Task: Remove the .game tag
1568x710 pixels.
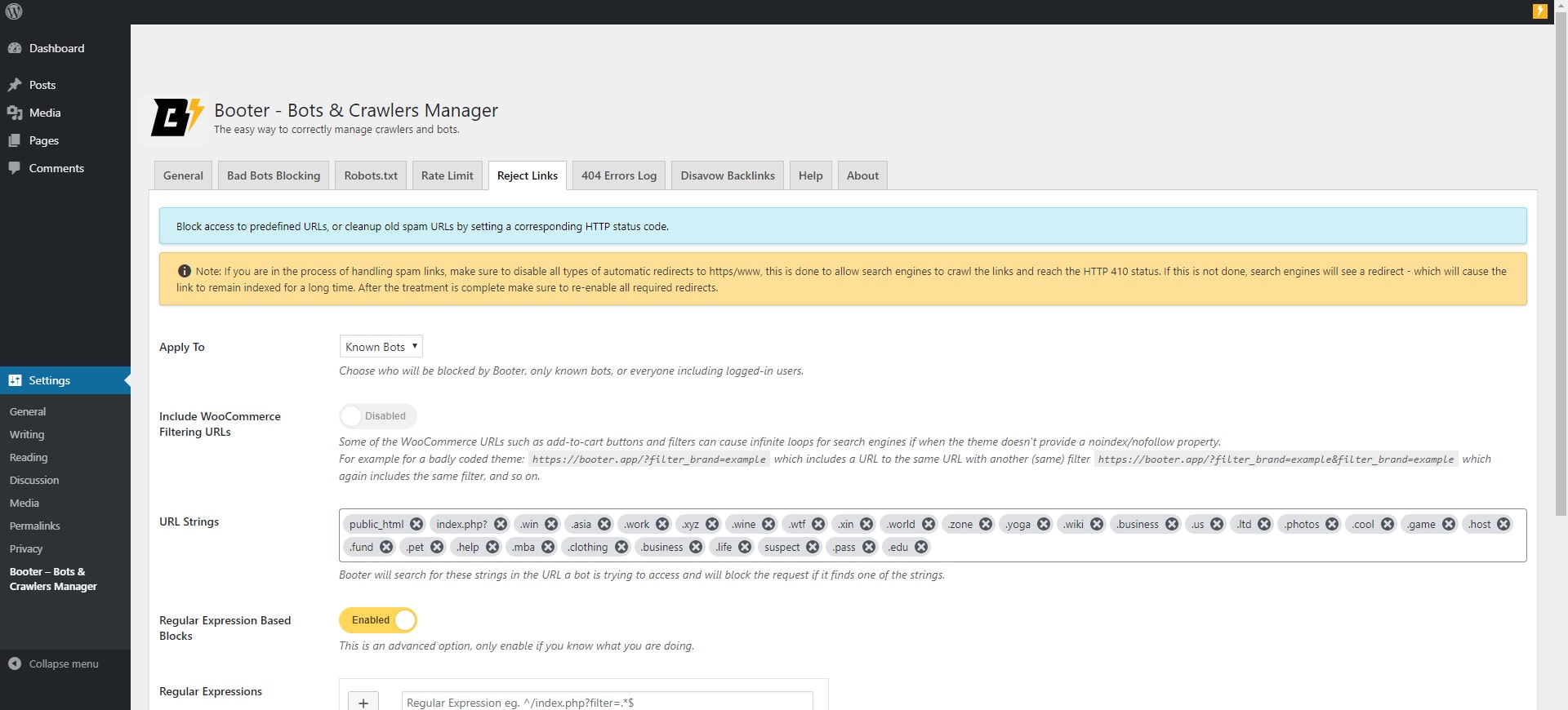Action: [1449, 524]
